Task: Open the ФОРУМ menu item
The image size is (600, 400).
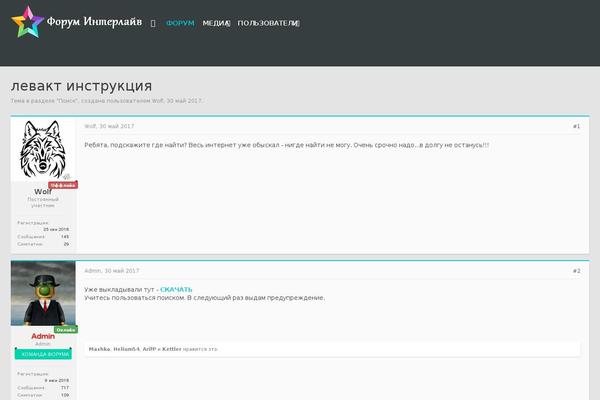Action: [x=180, y=23]
